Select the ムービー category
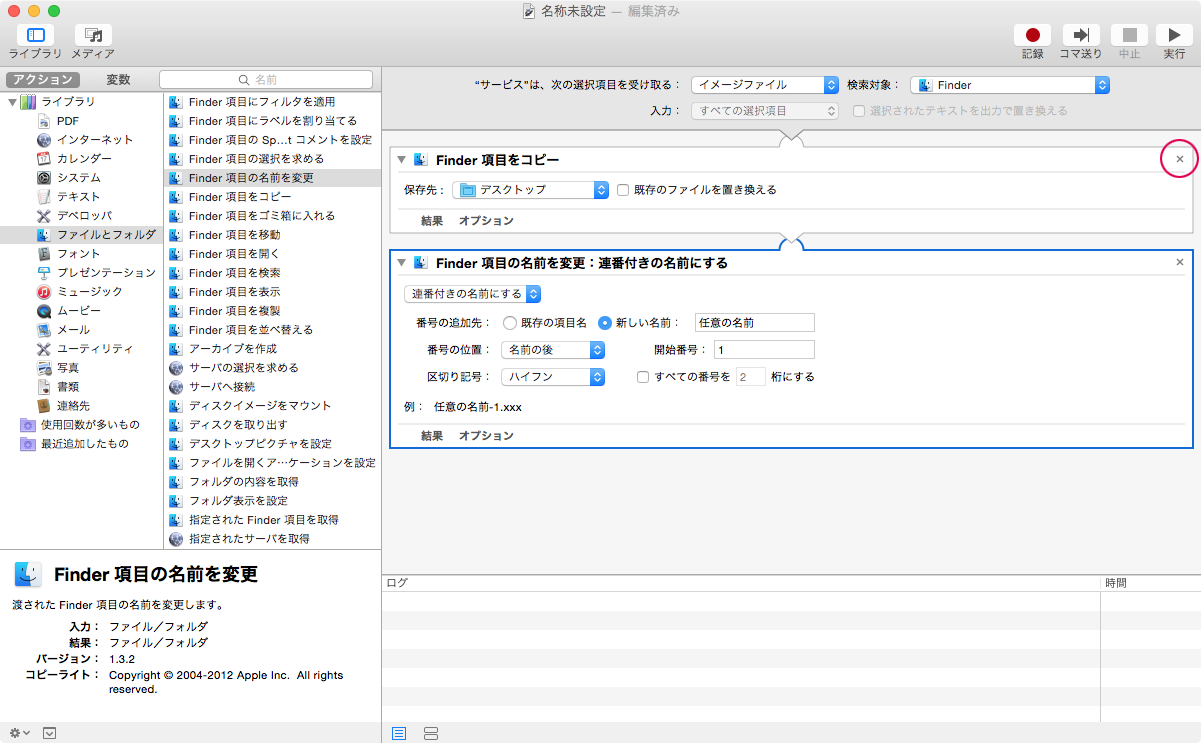Viewport: 1201px width, 743px height. click(78, 311)
